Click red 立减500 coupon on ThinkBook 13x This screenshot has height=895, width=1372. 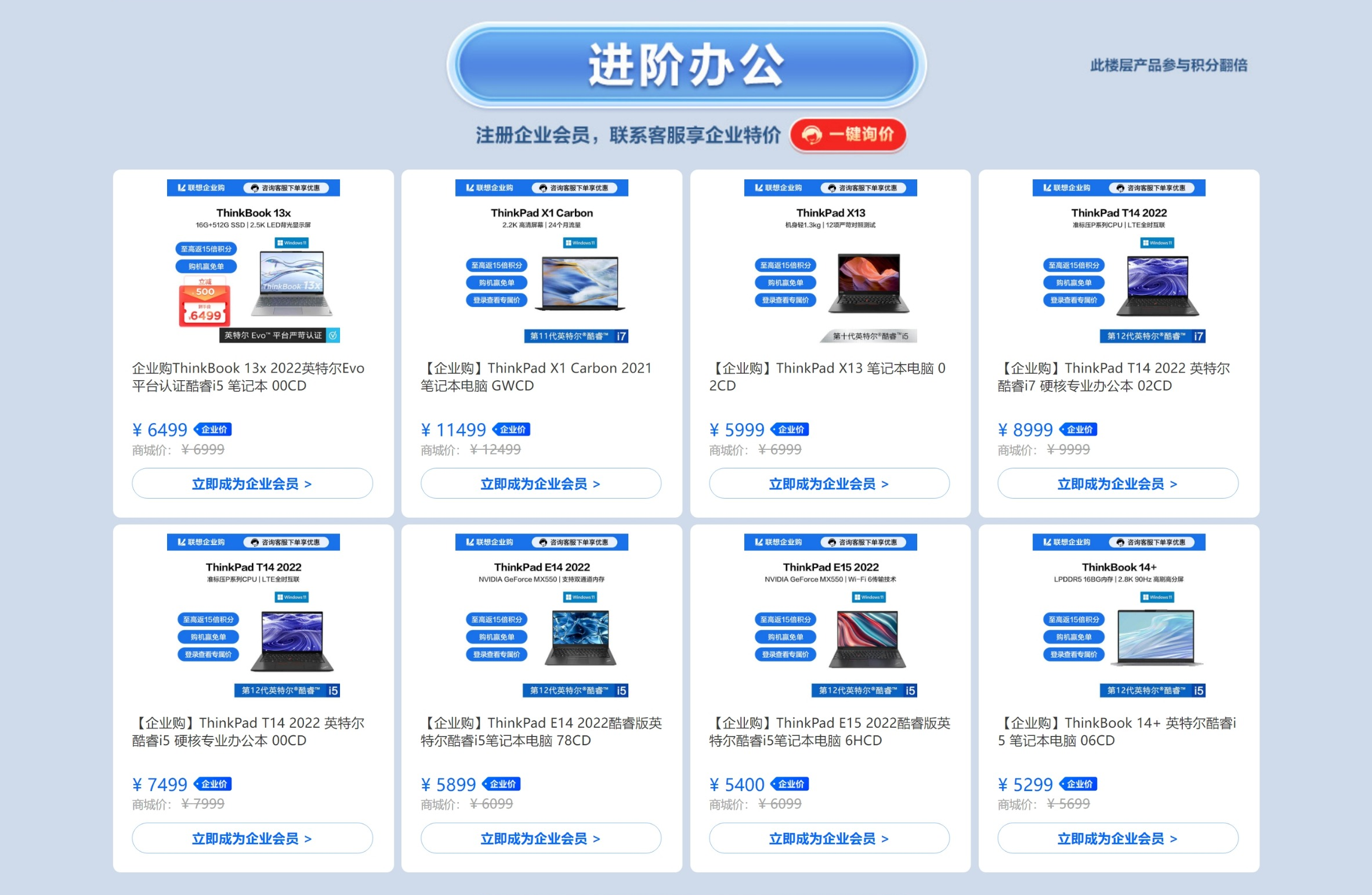click(205, 301)
